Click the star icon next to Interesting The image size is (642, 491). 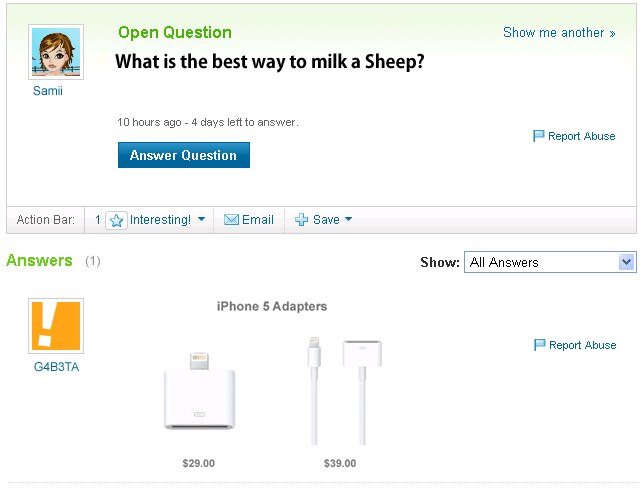coord(116,220)
